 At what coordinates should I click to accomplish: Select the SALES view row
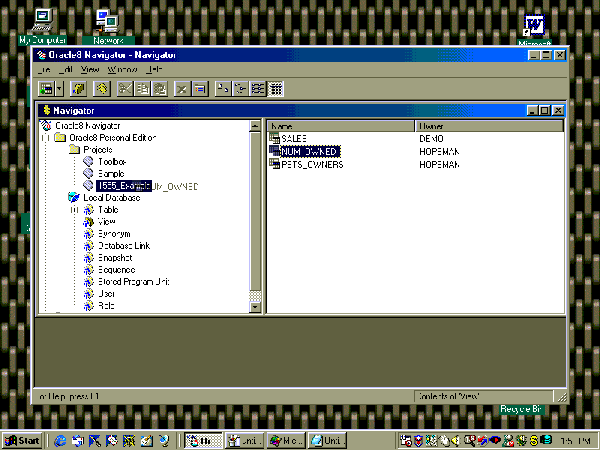(x=288, y=139)
